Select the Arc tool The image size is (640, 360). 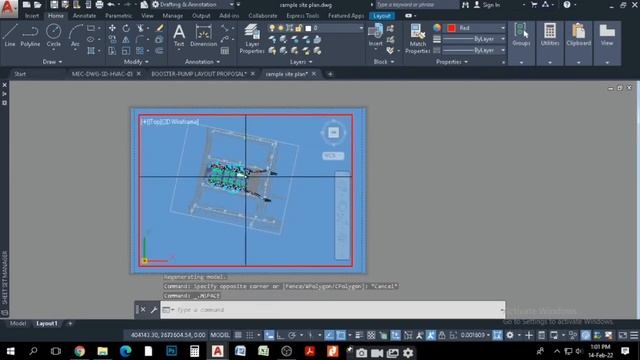click(x=76, y=35)
